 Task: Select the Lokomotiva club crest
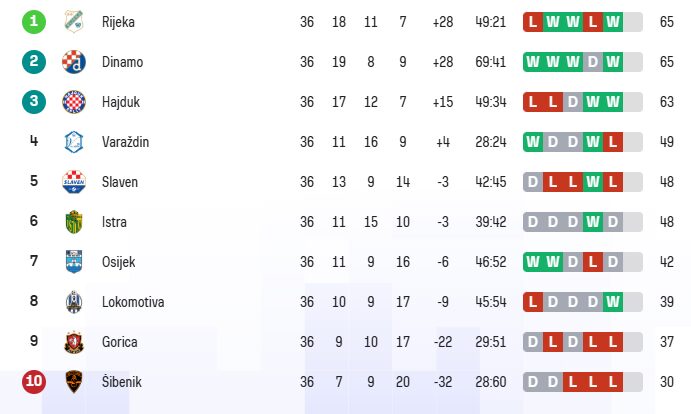click(74, 302)
